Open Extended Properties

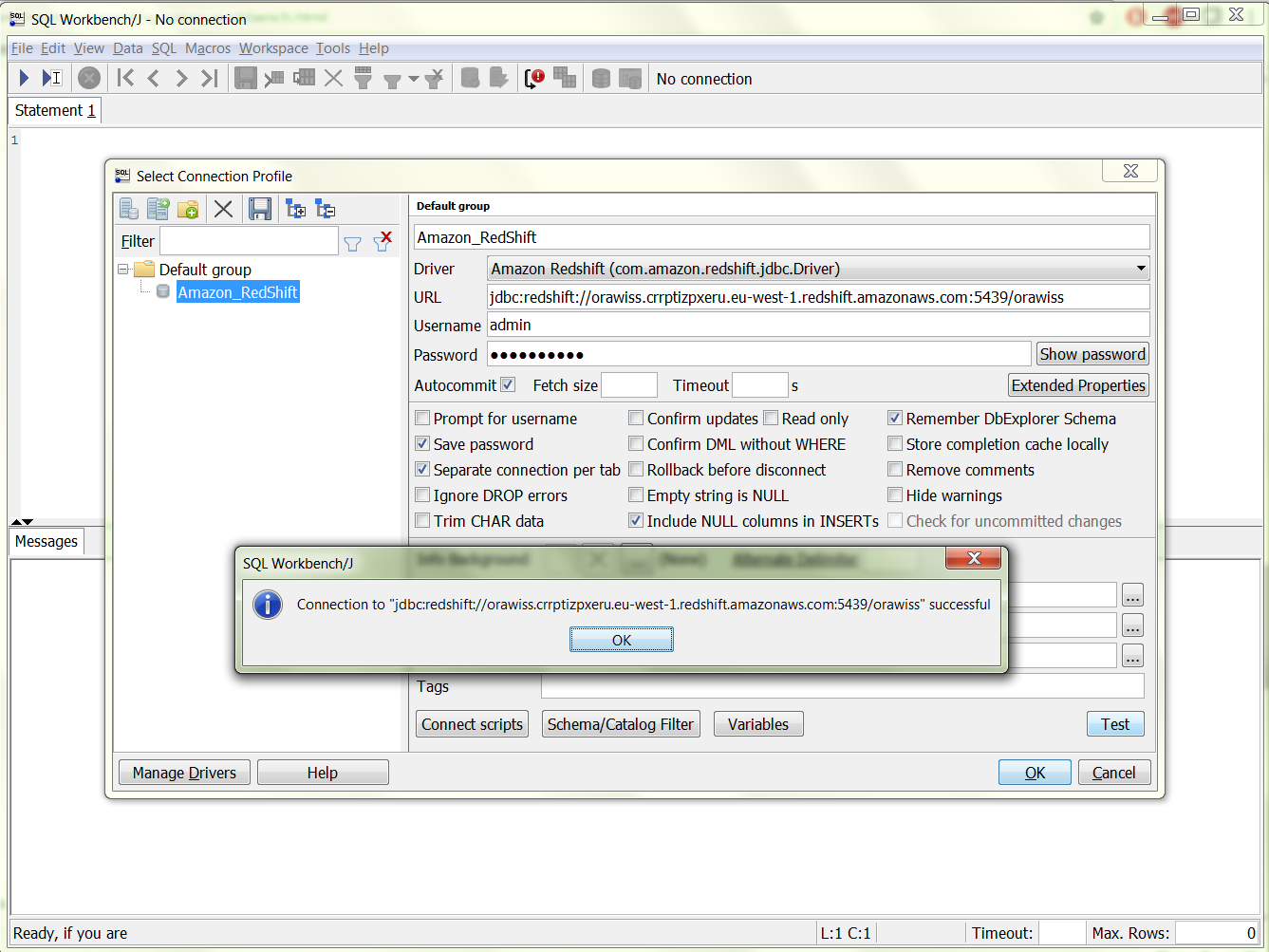click(1078, 385)
